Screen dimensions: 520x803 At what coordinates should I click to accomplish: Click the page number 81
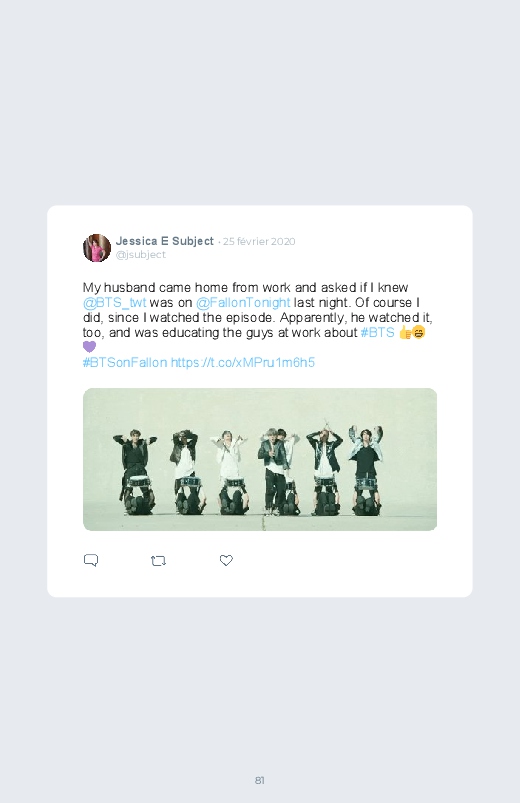[260, 780]
